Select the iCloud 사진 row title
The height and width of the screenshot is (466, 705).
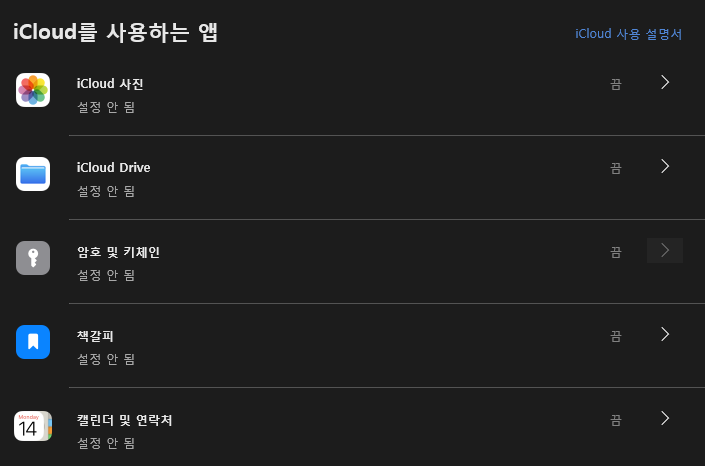pos(110,83)
